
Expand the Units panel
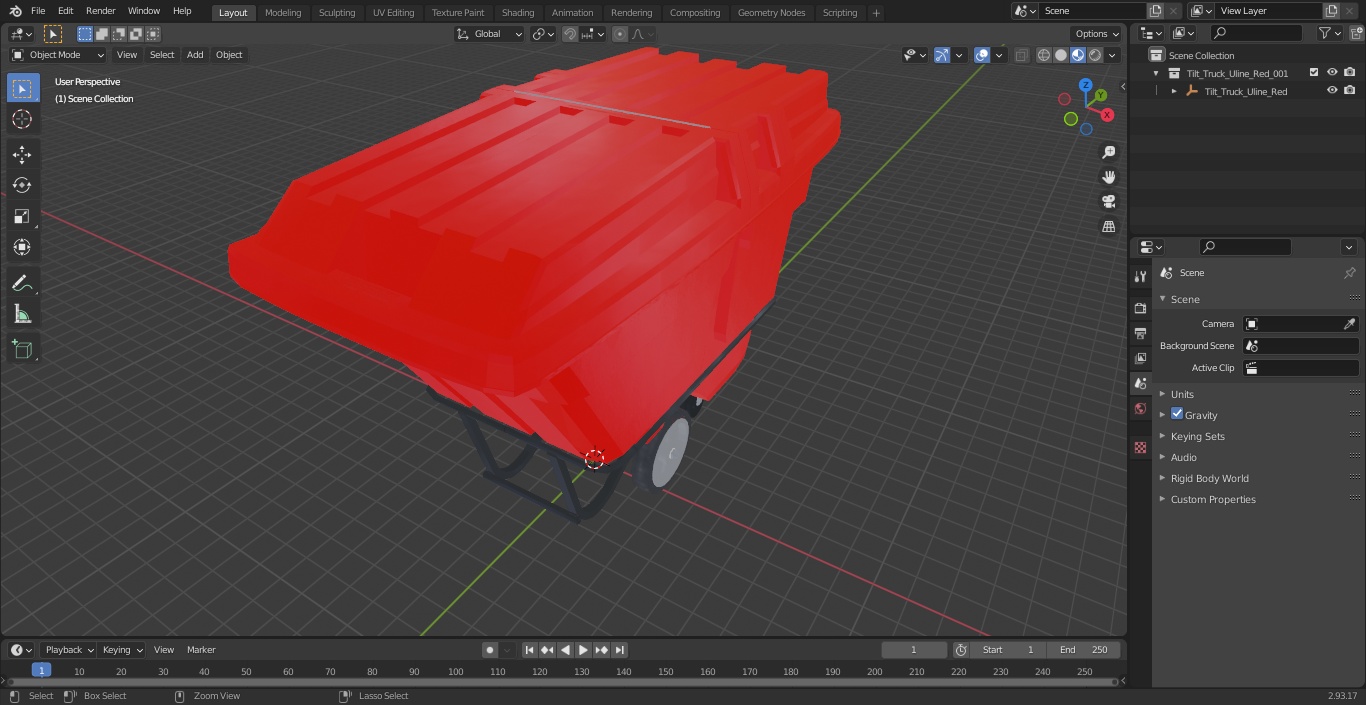point(1162,394)
